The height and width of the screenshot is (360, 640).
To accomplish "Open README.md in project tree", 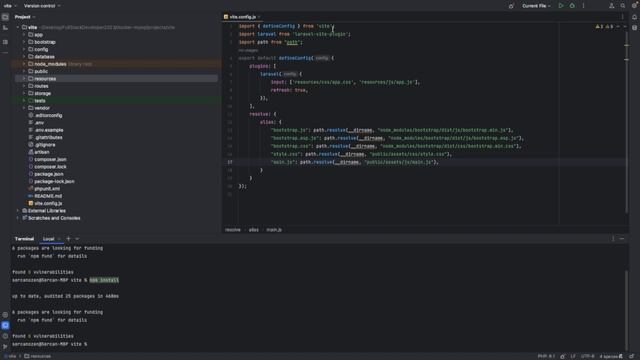I will click(x=48, y=196).
